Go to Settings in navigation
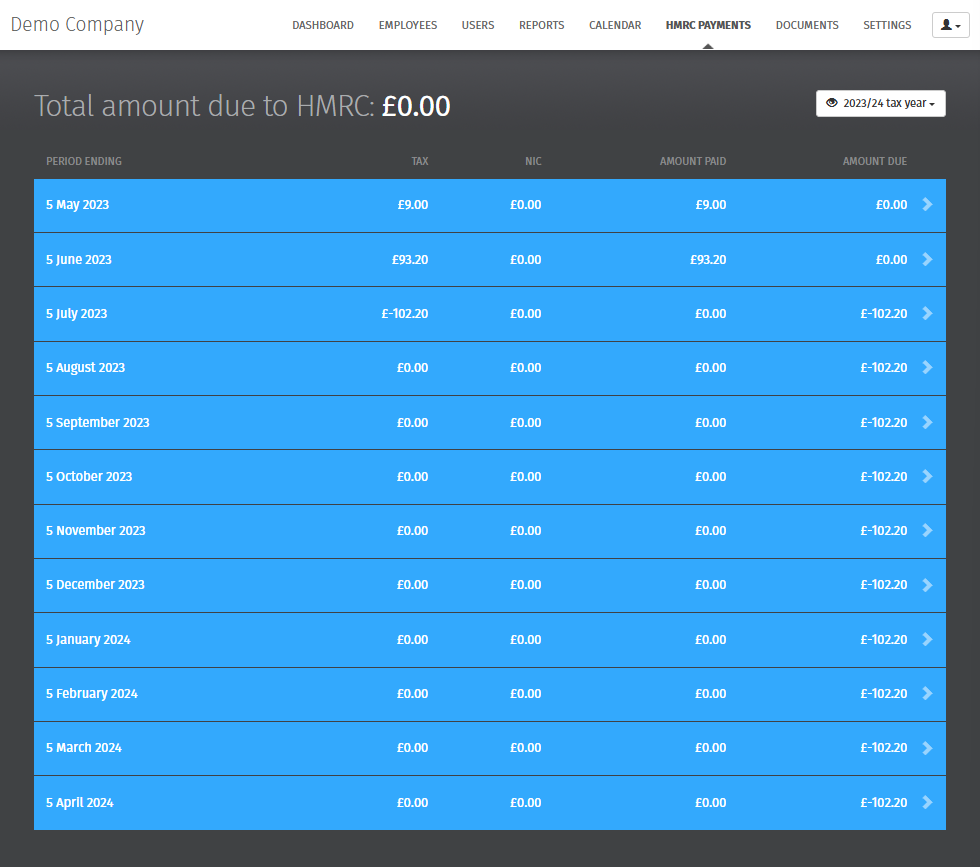This screenshot has height=867, width=980. (x=887, y=25)
